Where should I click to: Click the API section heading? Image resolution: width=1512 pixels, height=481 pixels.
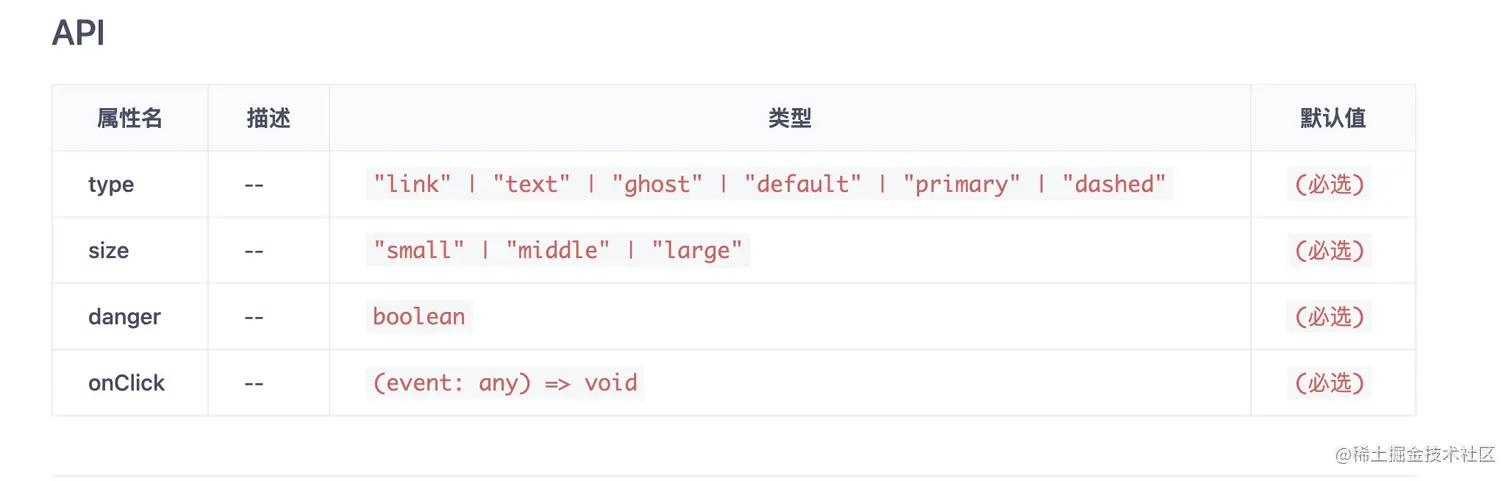[78, 34]
